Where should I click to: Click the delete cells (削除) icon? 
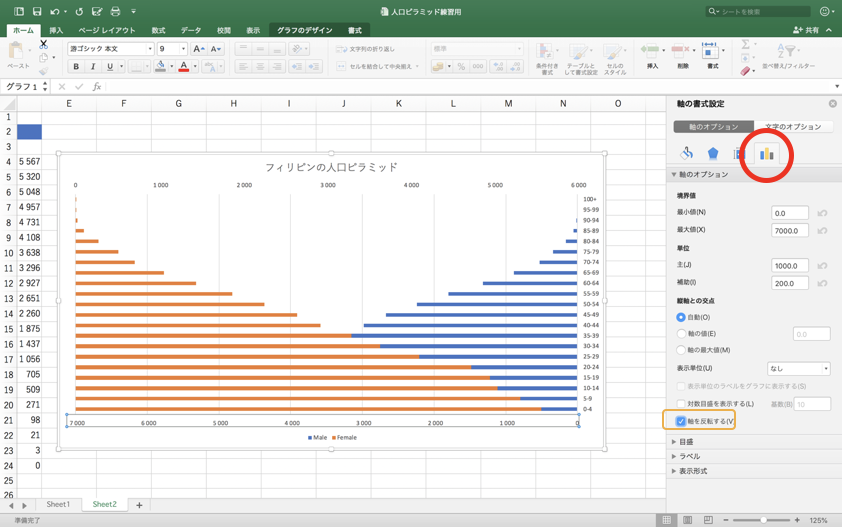click(680, 50)
